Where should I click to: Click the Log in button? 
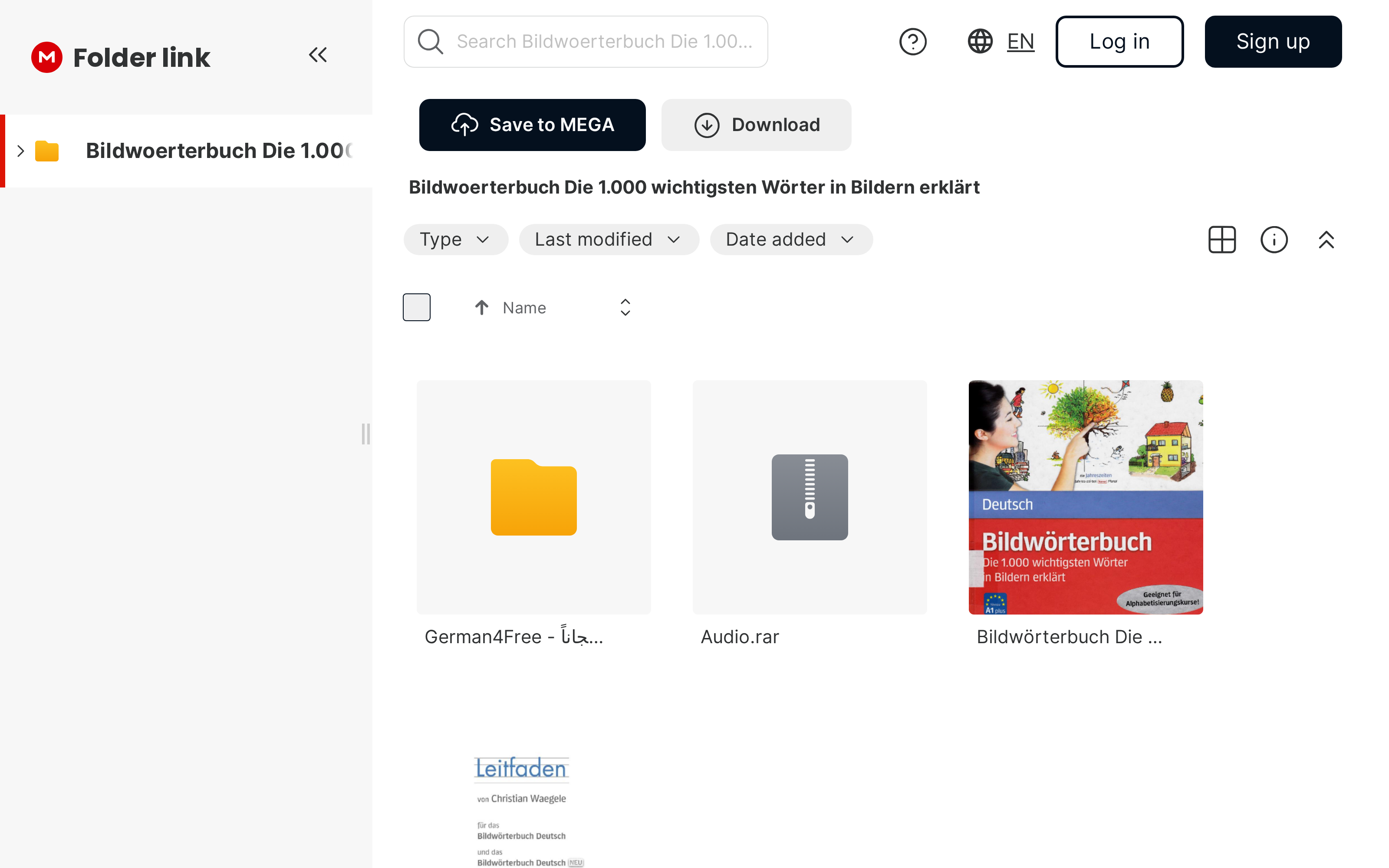click(x=1120, y=42)
